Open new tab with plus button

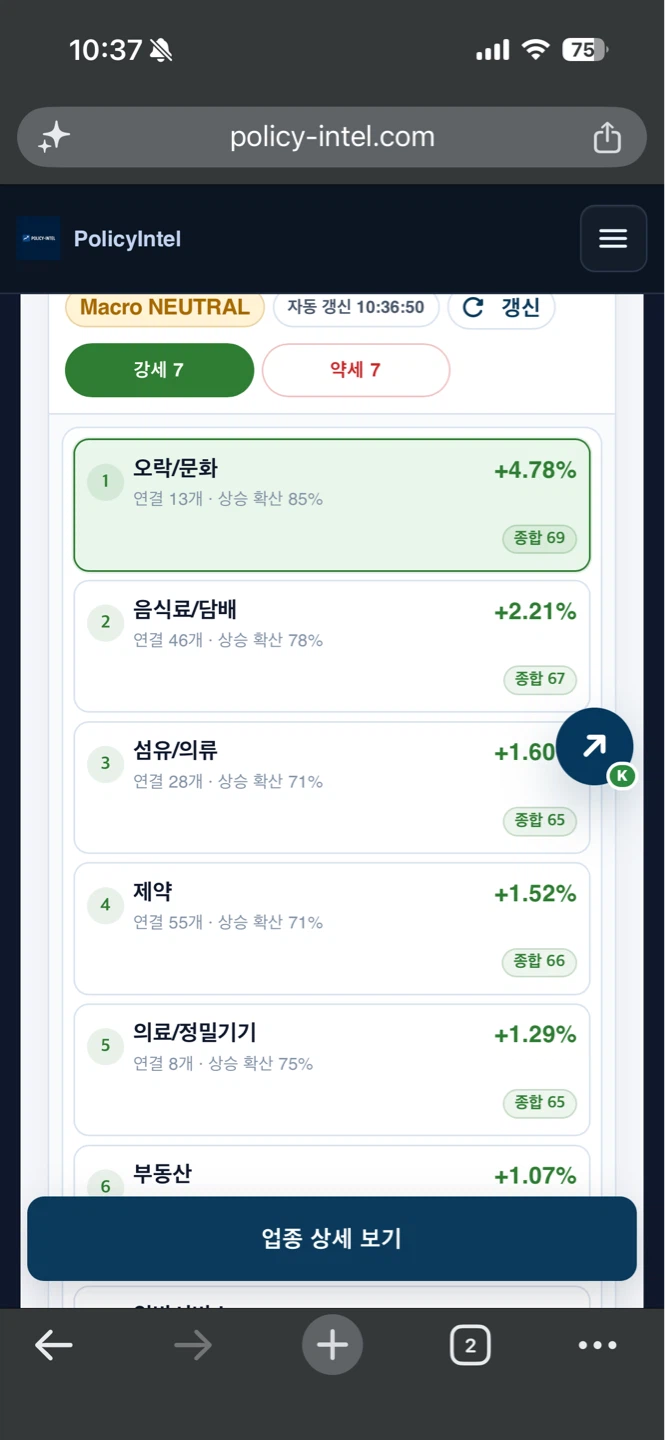(332, 1346)
